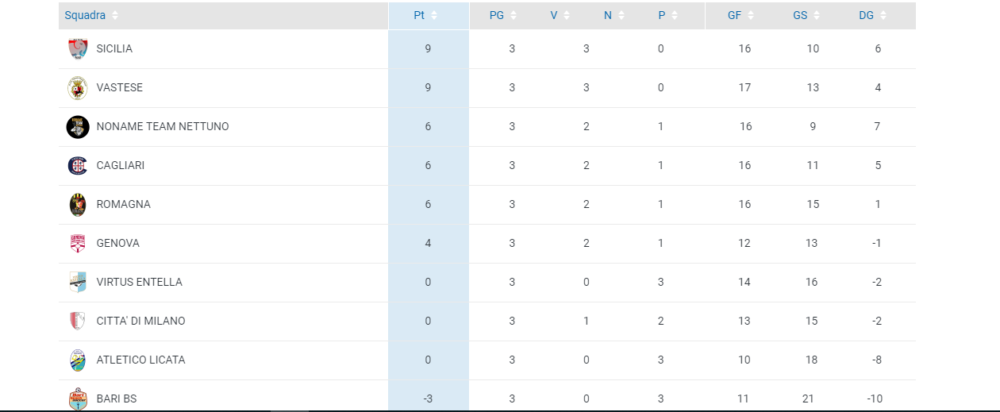Click the Città di Milano crest

[77, 321]
